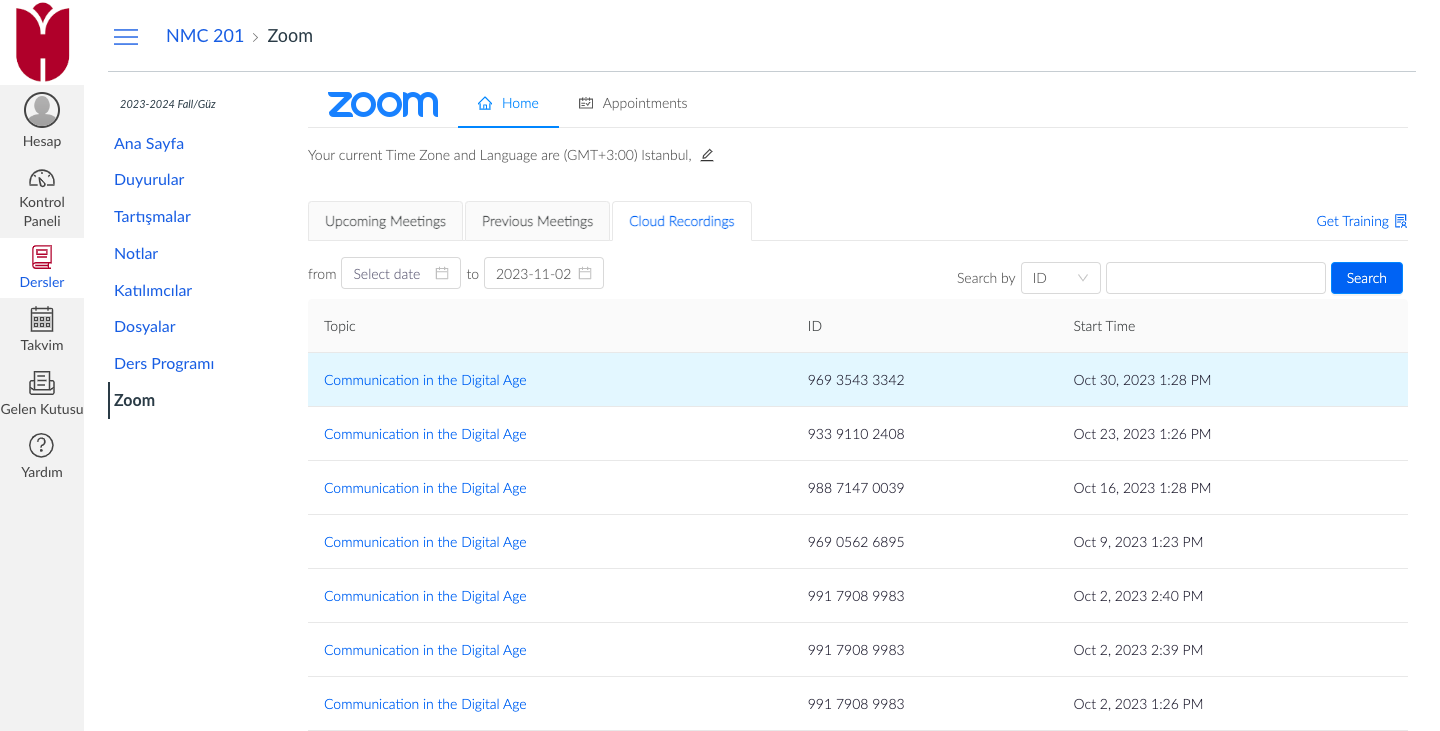Click the from Select date field
The height and width of the screenshot is (731, 1440).
tap(400, 274)
